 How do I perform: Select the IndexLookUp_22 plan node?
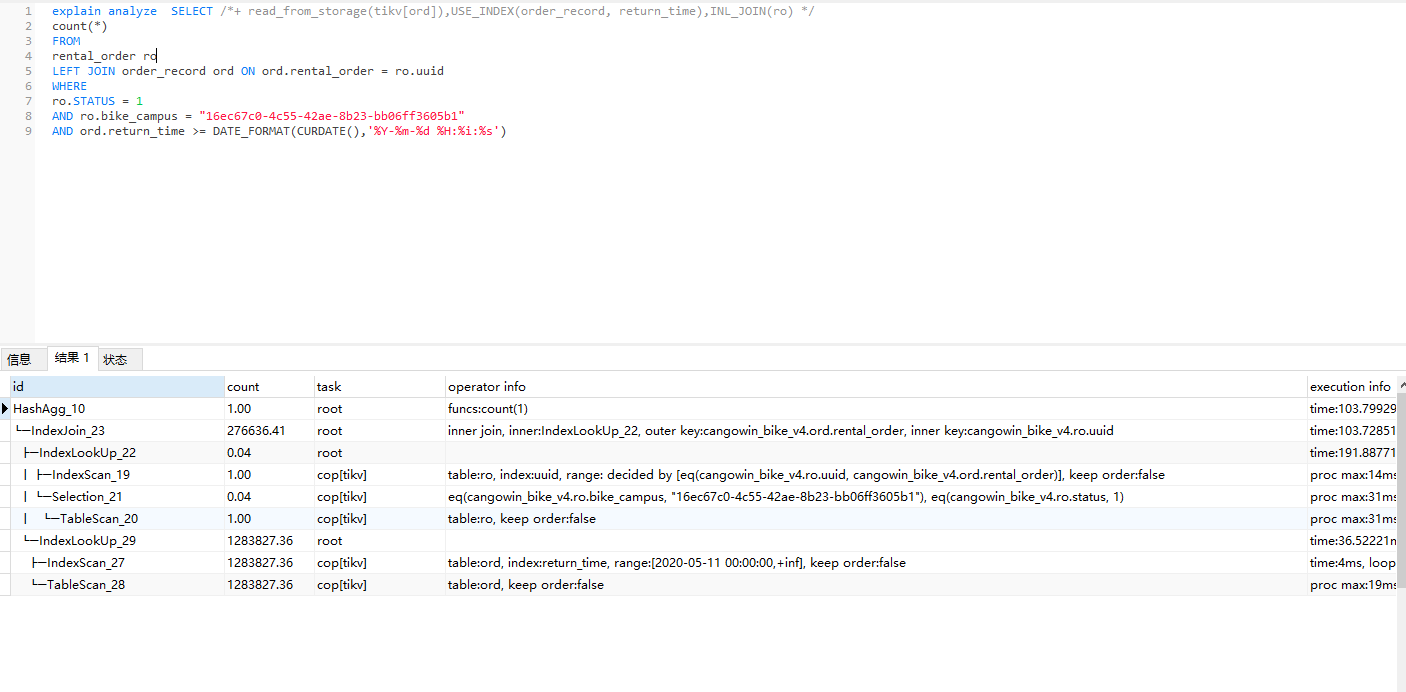click(x=87, y=453)
